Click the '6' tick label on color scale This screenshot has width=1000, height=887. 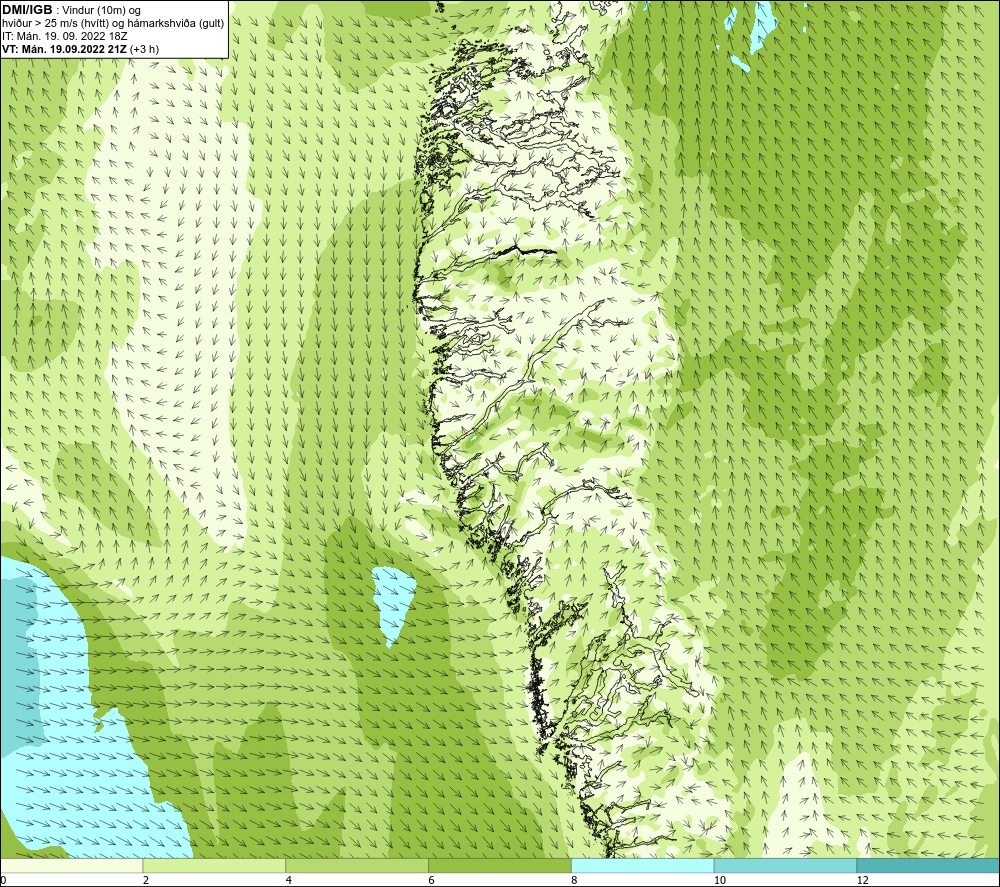pyautogui.click(x=432, y=880)
